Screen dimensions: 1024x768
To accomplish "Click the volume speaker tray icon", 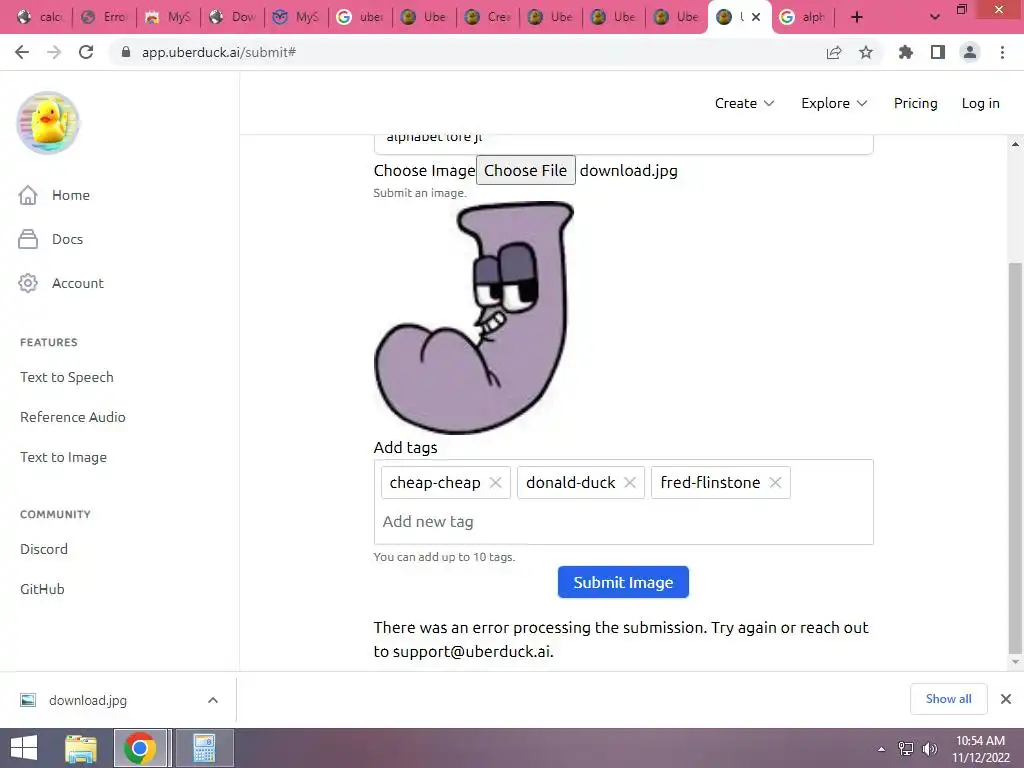I will click(929, 748).
